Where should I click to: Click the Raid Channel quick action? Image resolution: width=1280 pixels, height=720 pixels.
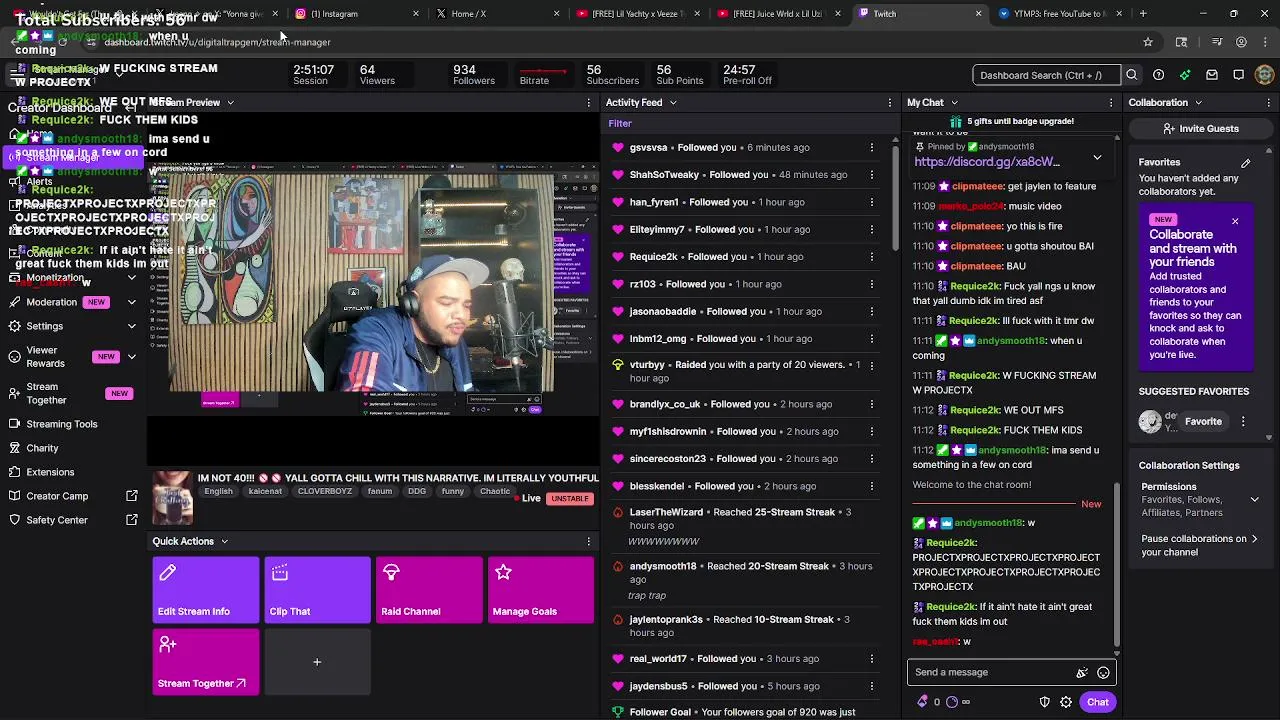tap(429, 590)
